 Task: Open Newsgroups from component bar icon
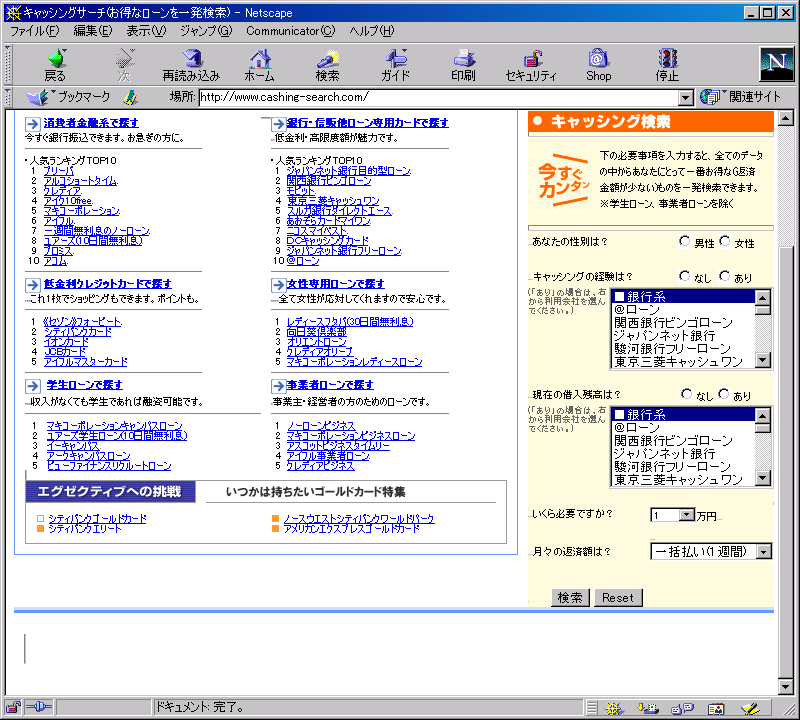click(682, 708)
